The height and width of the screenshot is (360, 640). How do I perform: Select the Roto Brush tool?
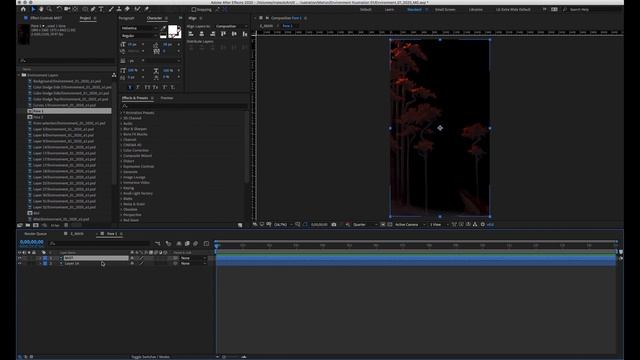point(137,9)
